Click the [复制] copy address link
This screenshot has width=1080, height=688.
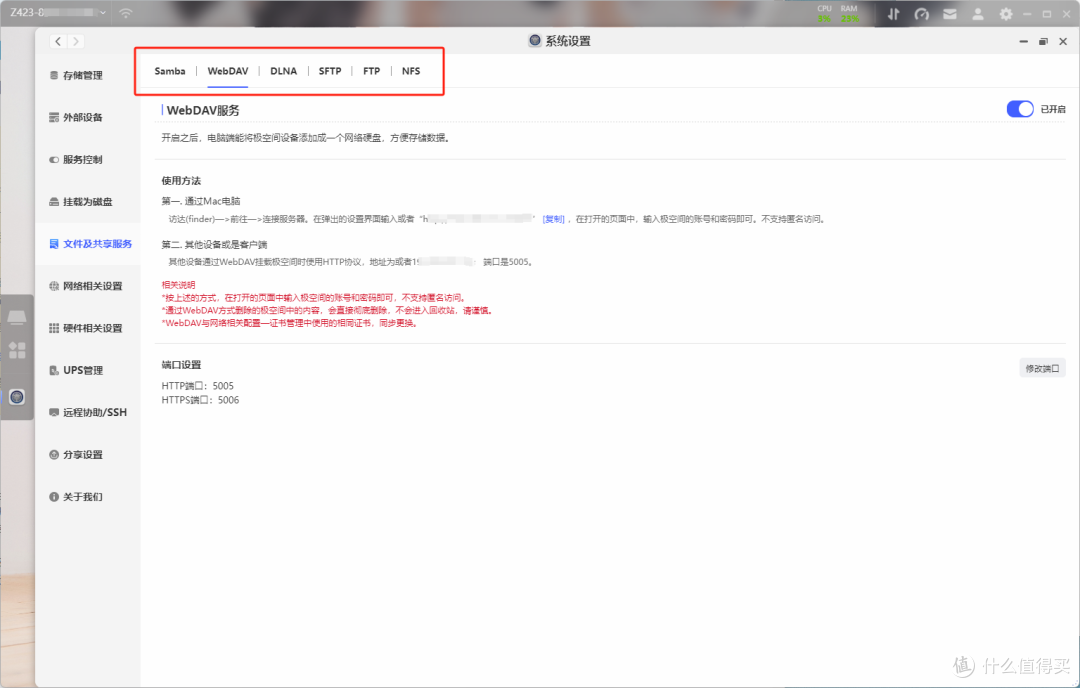point(554,219)
